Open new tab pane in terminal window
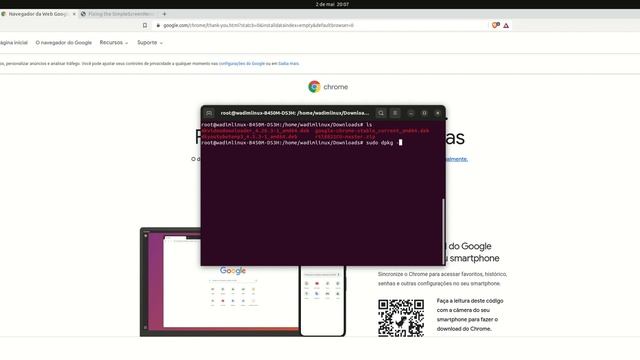The image size is (640, 360). [x=209, y=113]
